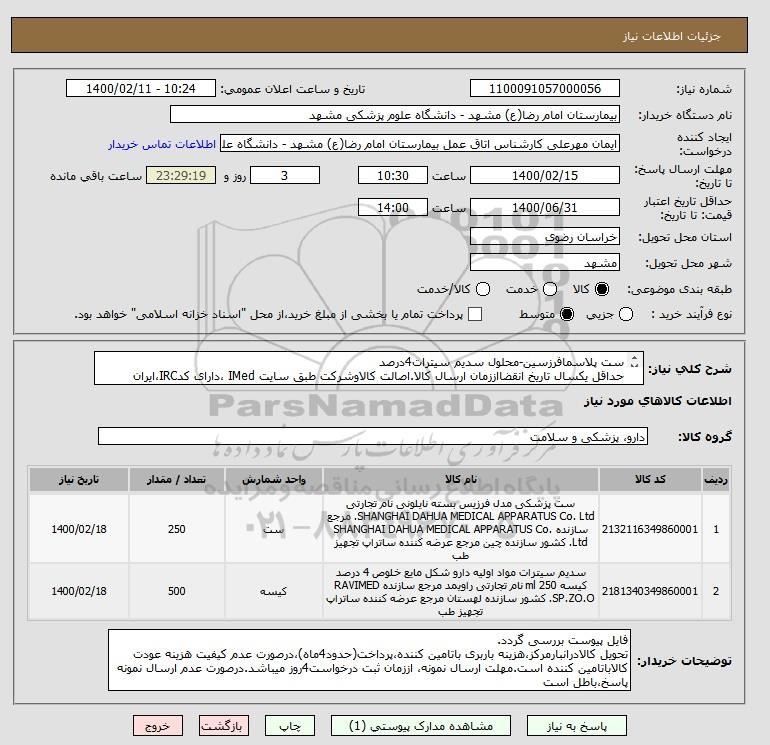This screenshot has width=770, height=745.
Task: Click the جزئیات اطلاعات نیاز page title
Action: click(672, 36)
